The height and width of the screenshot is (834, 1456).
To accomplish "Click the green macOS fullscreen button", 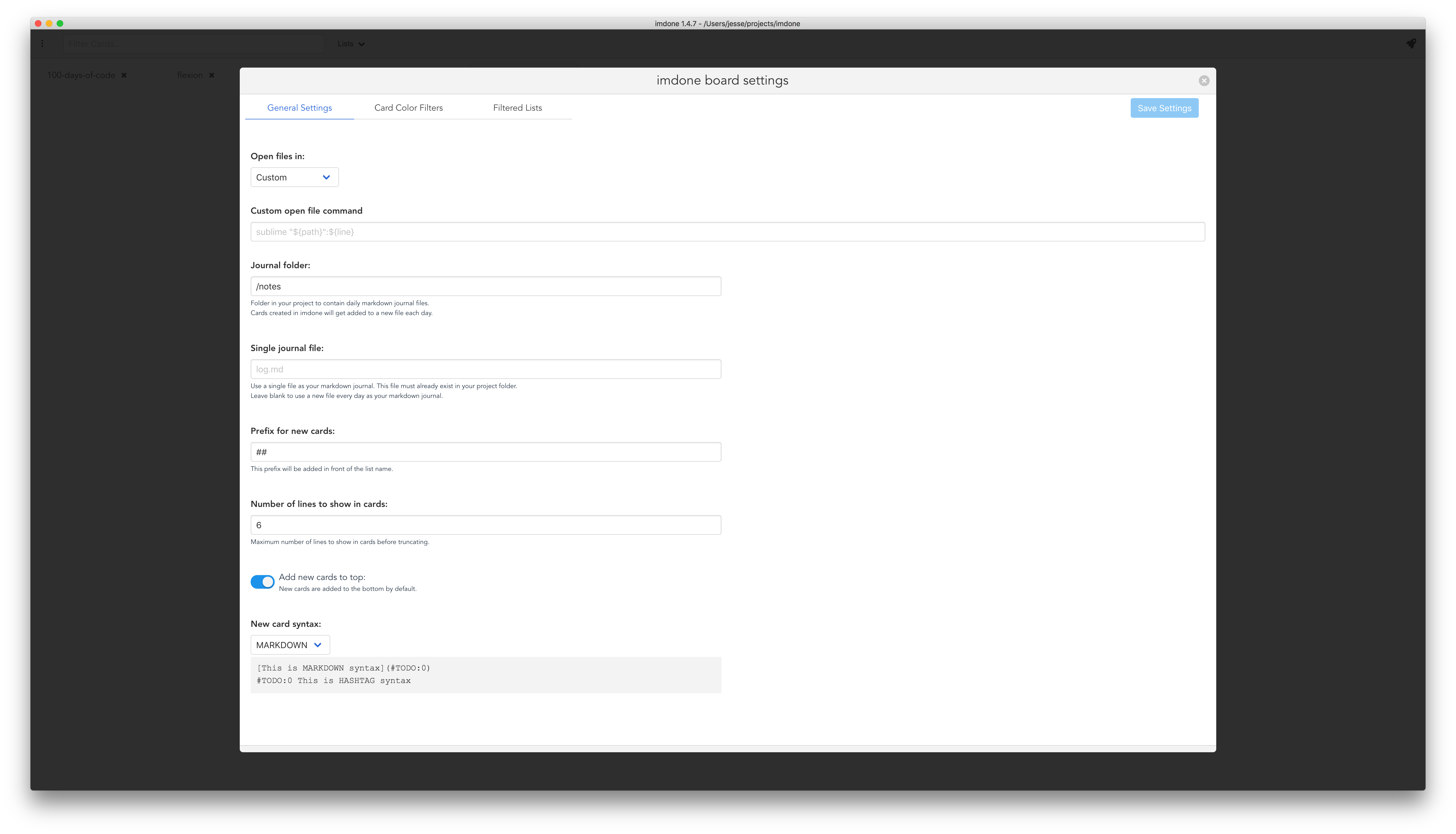I will (x=60, y=23).
